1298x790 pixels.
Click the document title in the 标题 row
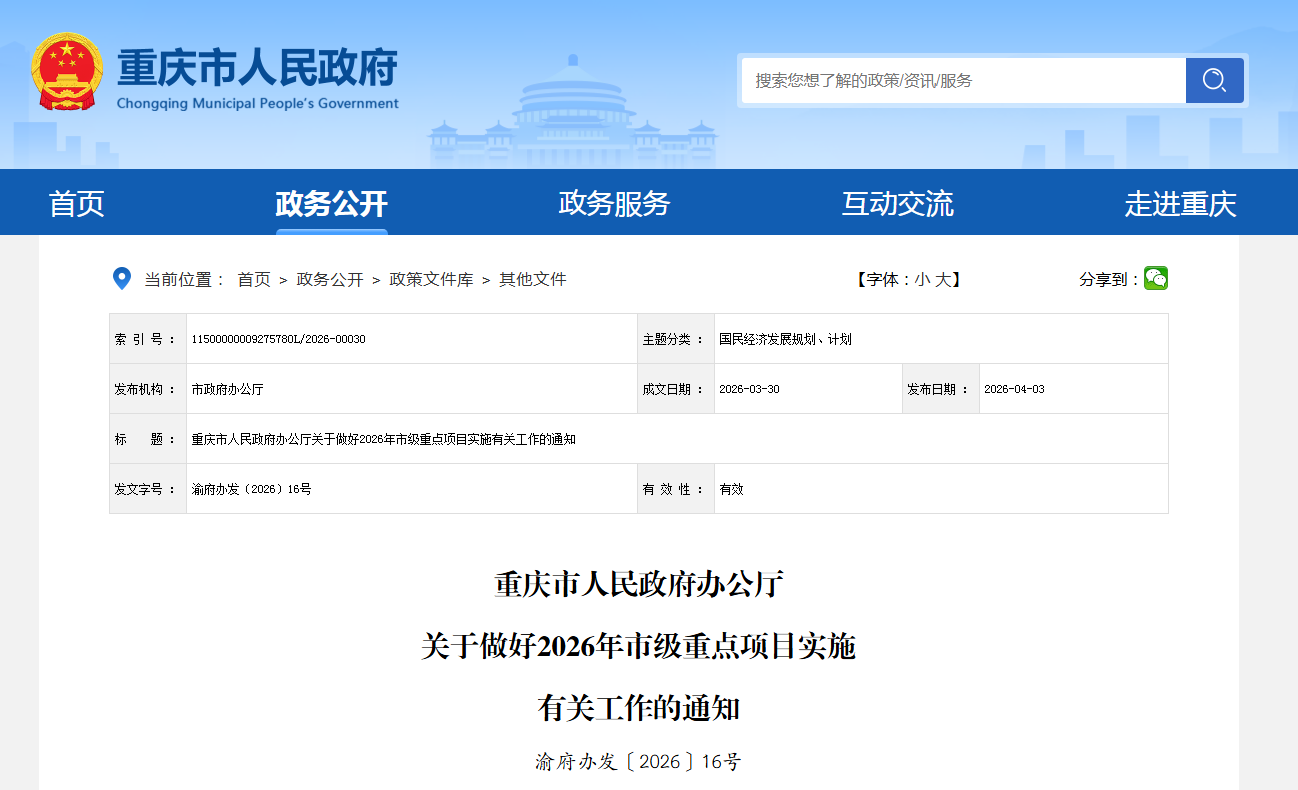(383, 439)
